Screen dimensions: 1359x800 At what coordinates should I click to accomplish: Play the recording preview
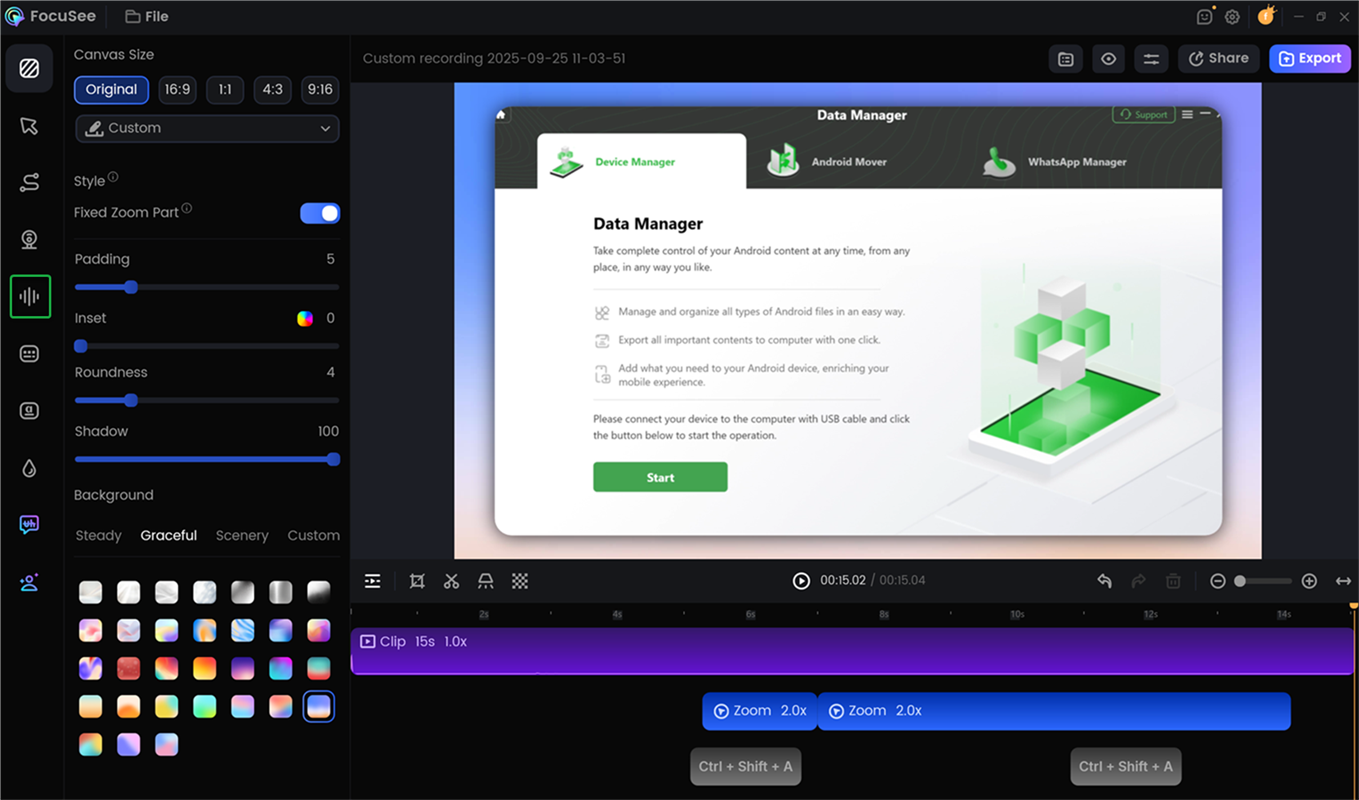801,580
